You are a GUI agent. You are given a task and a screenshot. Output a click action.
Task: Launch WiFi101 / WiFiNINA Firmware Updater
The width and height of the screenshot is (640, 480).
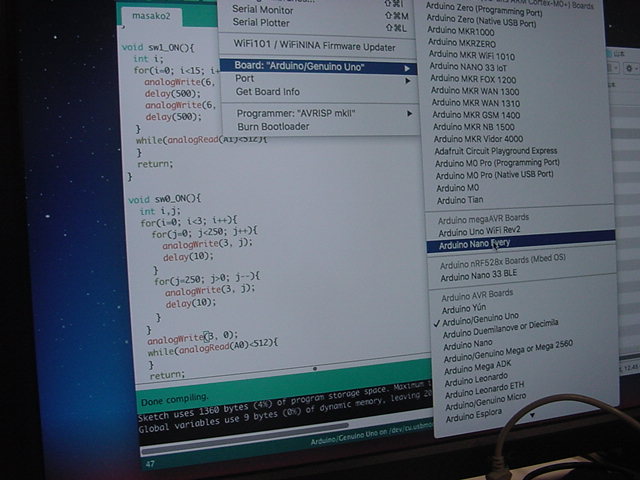pos(316,46)
